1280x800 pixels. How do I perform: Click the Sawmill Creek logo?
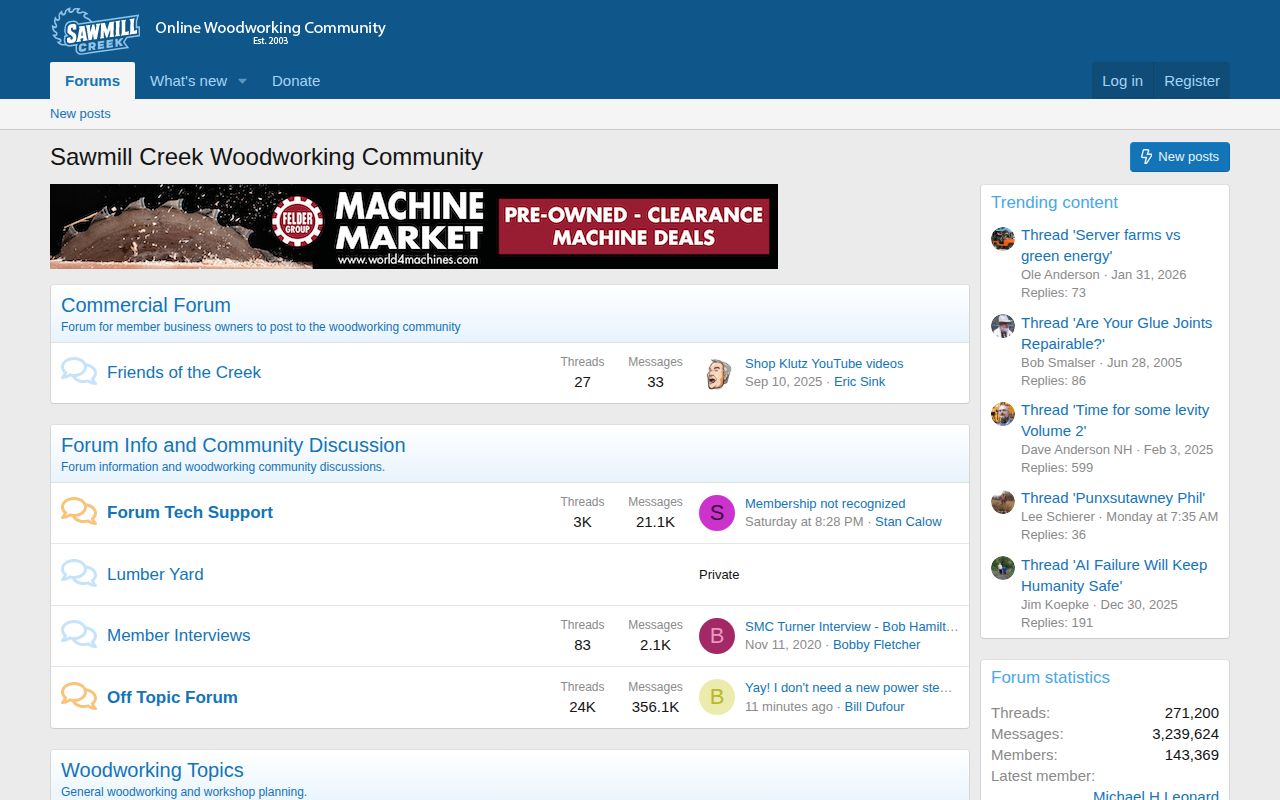(96, 30)
